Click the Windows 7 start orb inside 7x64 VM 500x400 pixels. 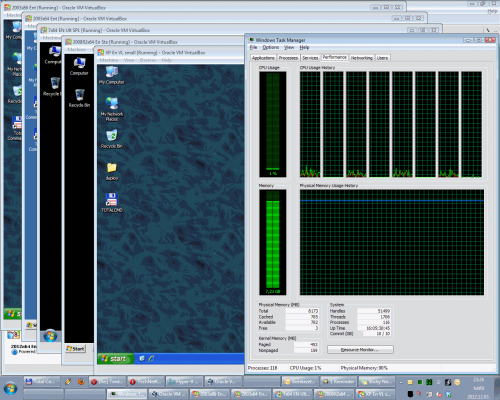50,336
